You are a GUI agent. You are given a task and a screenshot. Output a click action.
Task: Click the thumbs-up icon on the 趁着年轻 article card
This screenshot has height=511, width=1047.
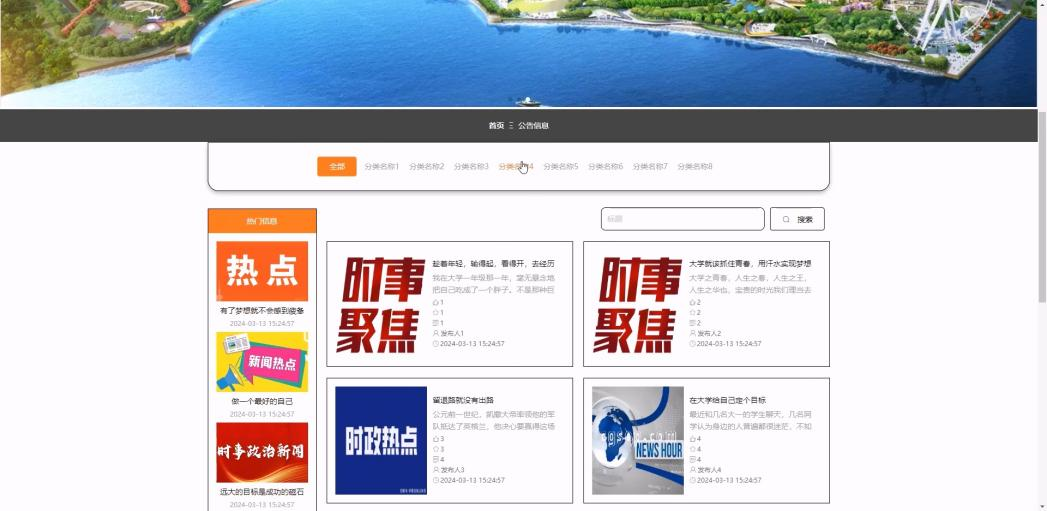point(436,303)
